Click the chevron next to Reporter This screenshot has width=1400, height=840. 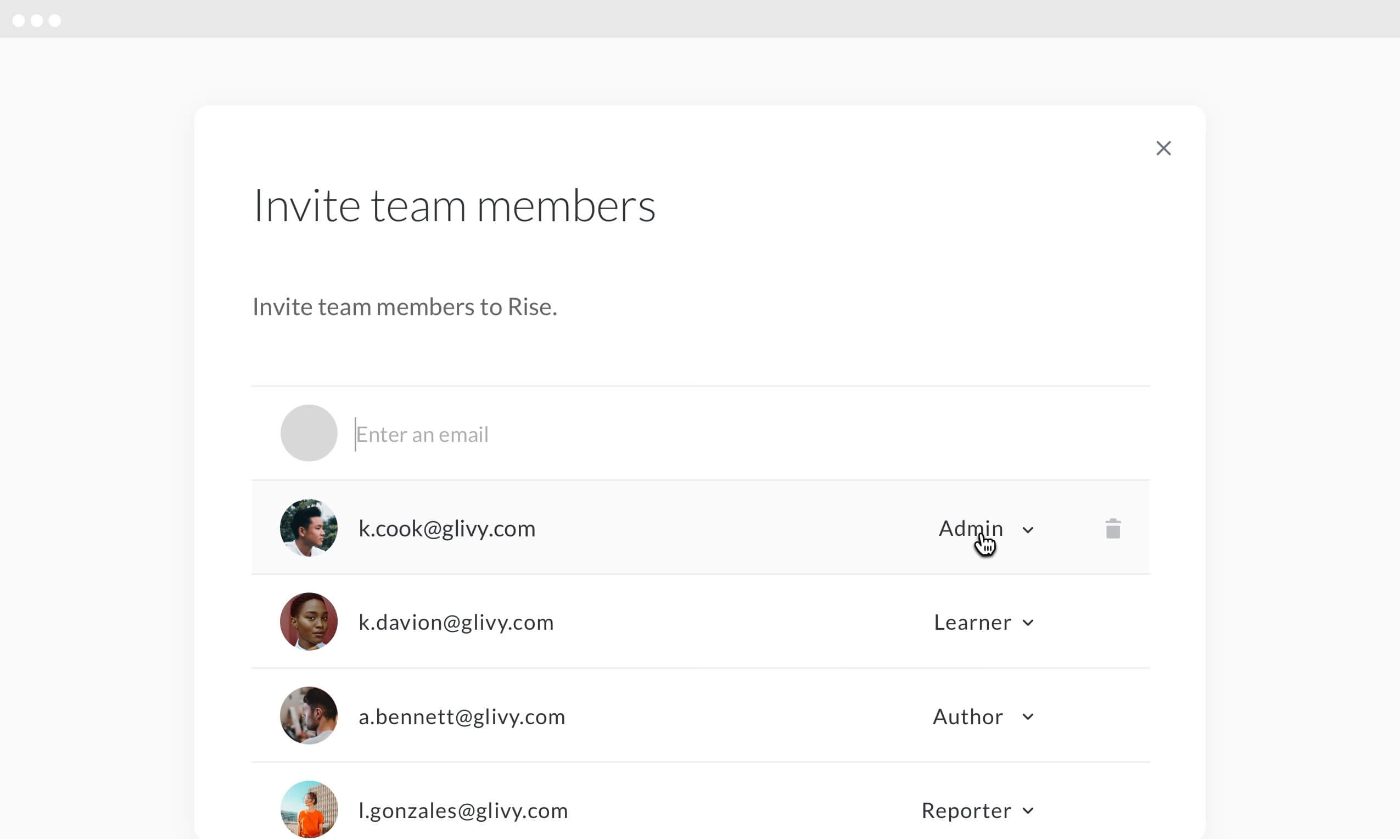[x=1028, y=811]
